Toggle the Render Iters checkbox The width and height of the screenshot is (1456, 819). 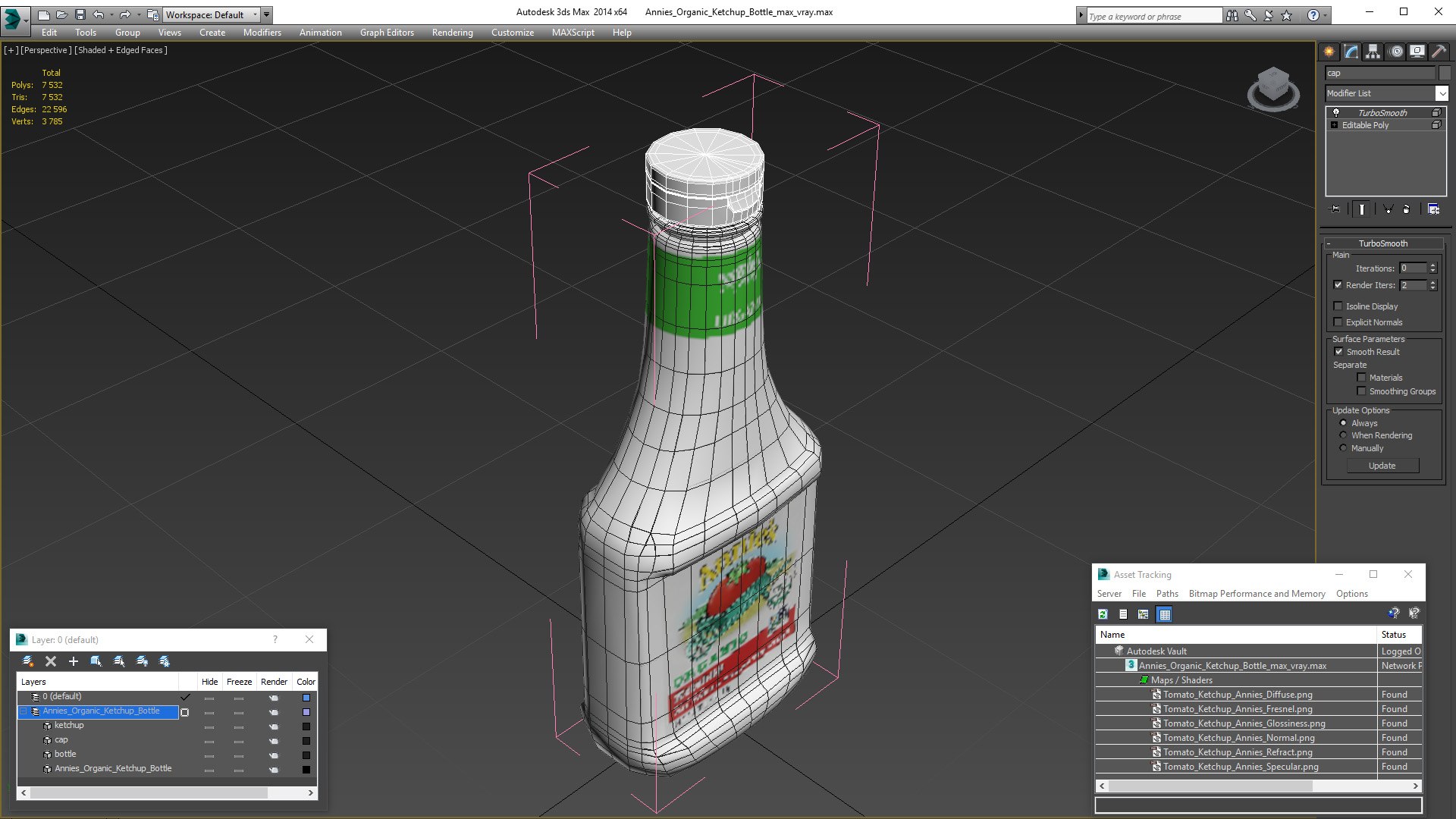pyautogui.click(x=1338, y=285)
